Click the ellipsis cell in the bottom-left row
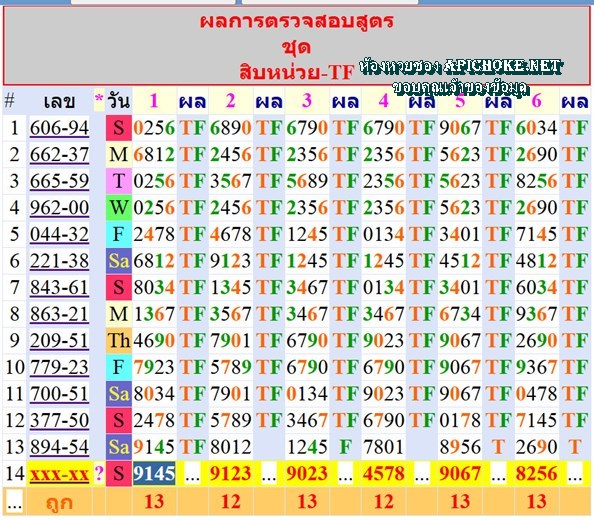594x520 pixels. coord(14,502)
